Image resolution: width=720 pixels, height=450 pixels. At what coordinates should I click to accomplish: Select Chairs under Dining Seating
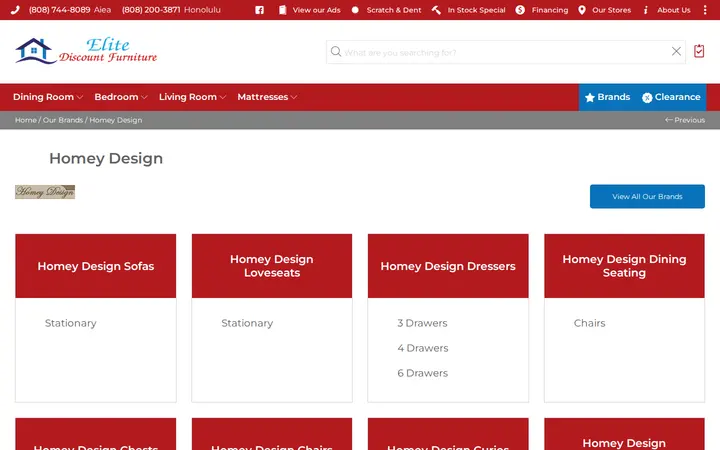click(590, 323)
